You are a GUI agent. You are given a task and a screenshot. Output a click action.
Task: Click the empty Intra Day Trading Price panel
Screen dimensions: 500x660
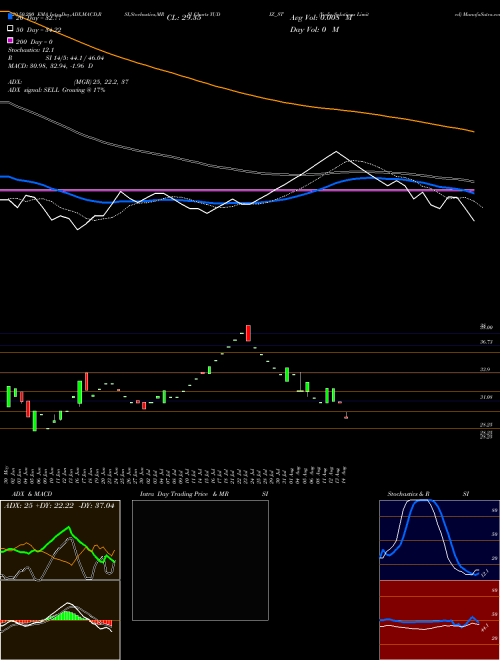[200, 560]
